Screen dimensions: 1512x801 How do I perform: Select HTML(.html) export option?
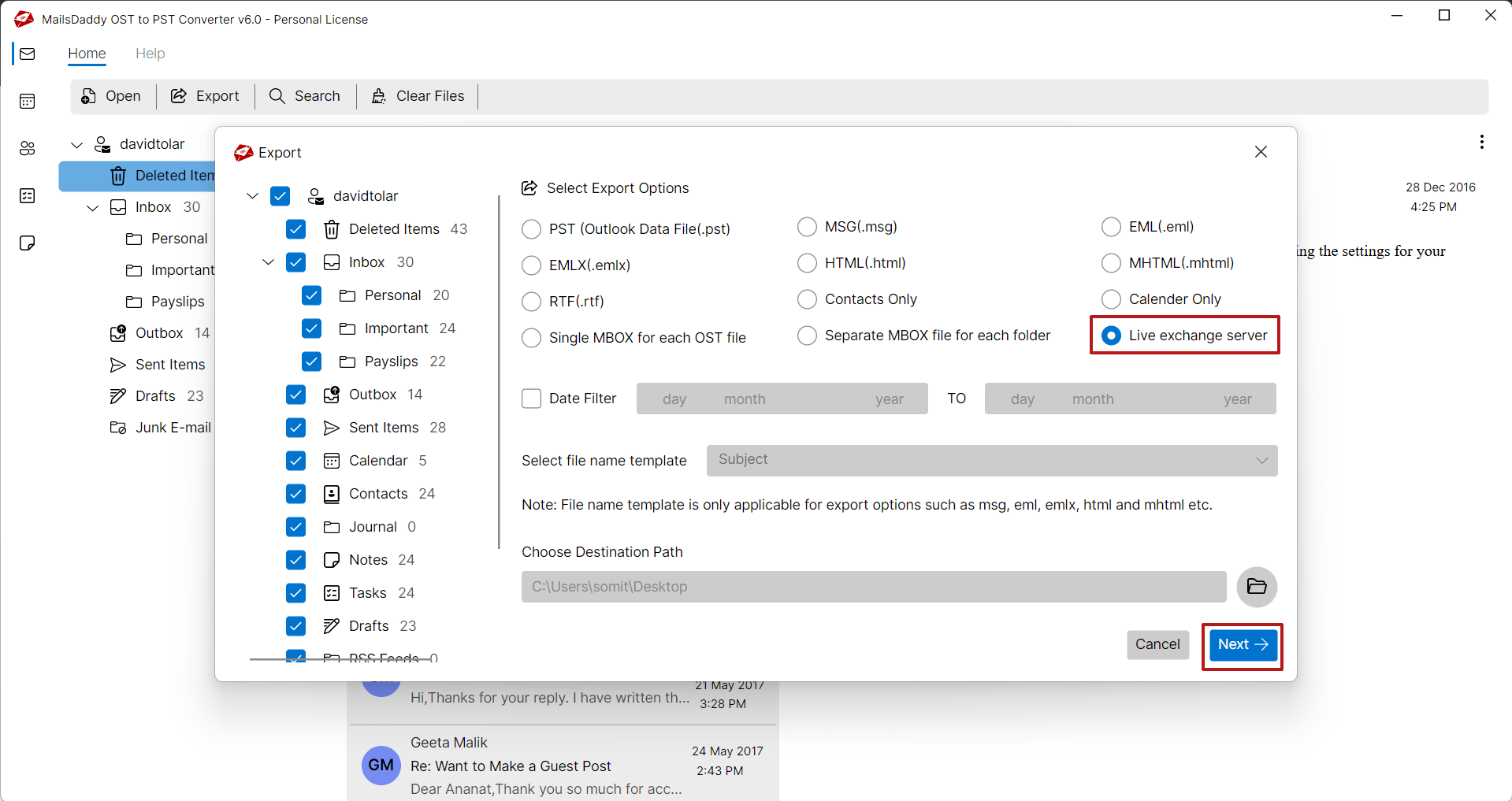coord(807,263)
